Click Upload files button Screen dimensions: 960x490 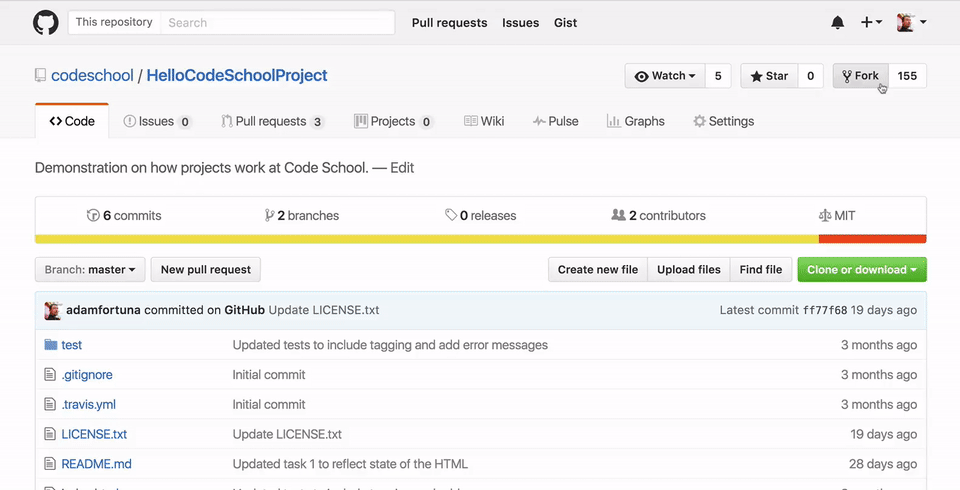click(x=689, y=270)
